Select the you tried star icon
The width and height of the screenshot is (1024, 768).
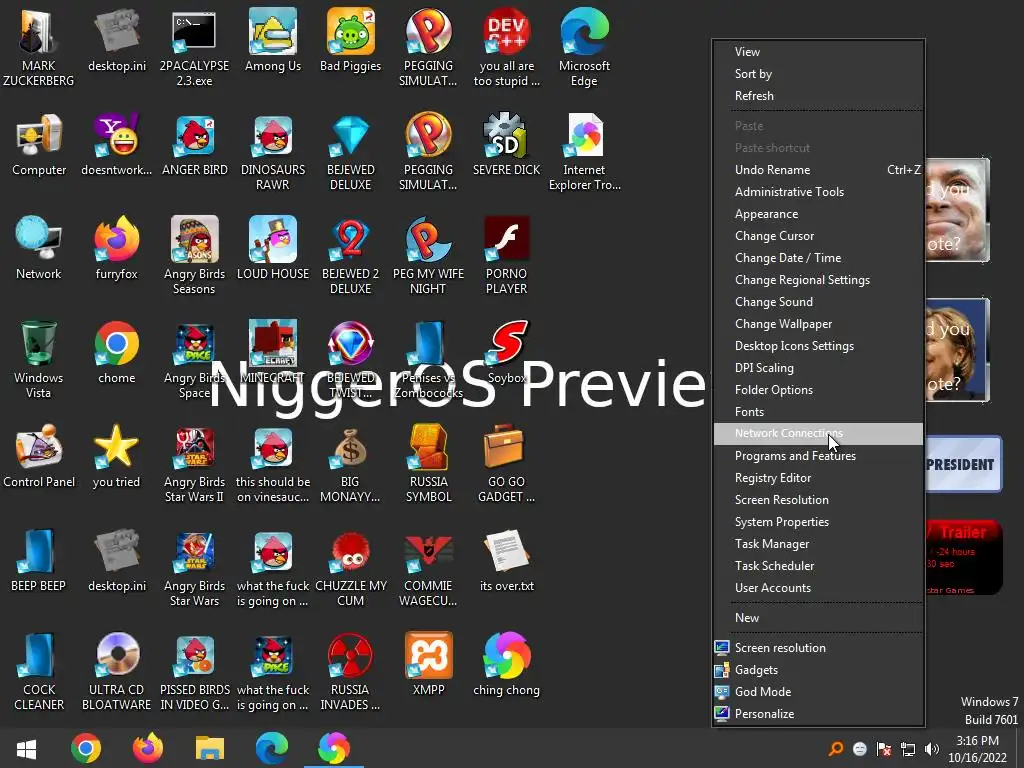[116, 456]
